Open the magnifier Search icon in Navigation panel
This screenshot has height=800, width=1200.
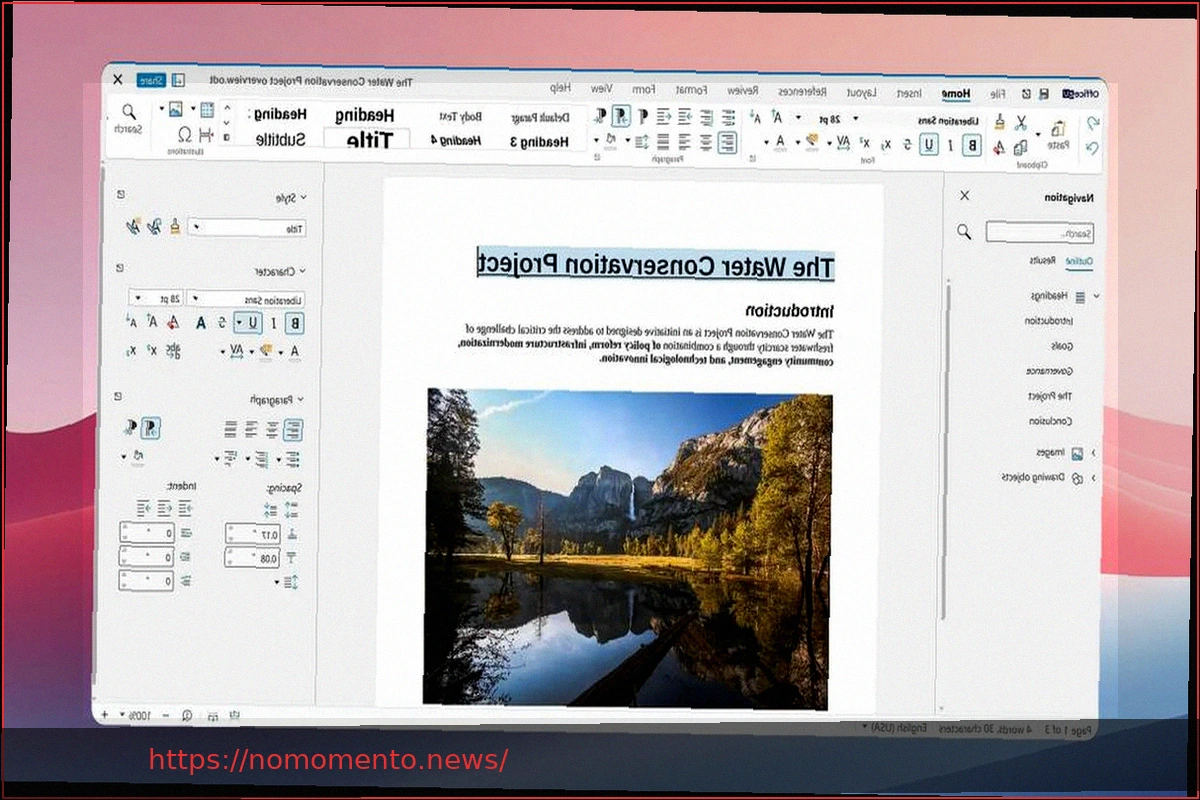tap(964, 232)
